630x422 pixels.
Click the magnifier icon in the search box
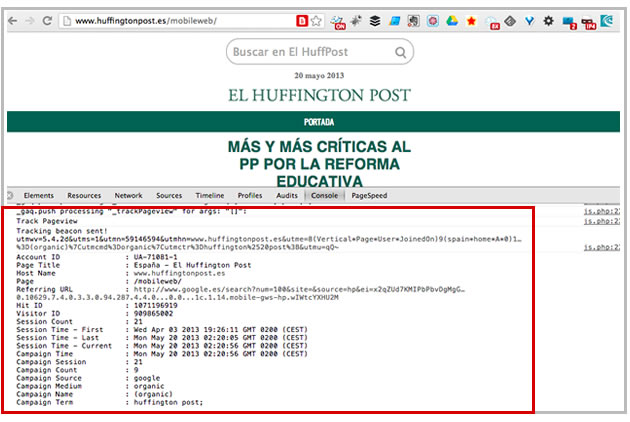[x=400, y=51]
